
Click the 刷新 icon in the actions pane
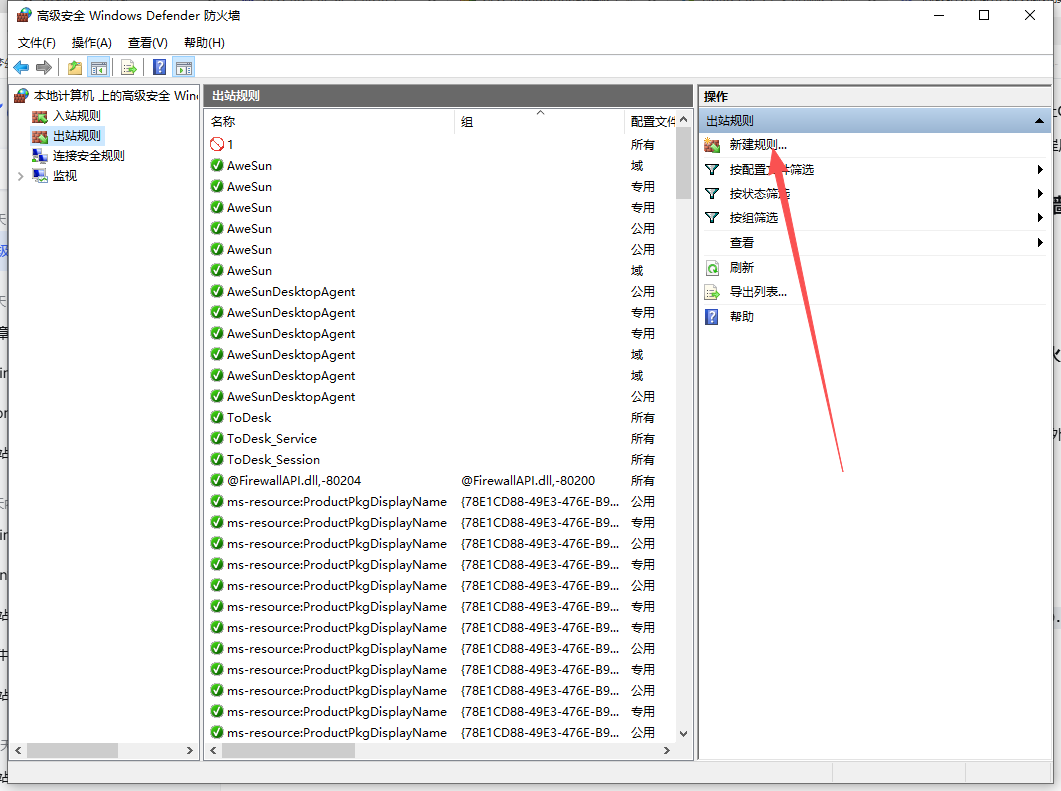(712, 268)
